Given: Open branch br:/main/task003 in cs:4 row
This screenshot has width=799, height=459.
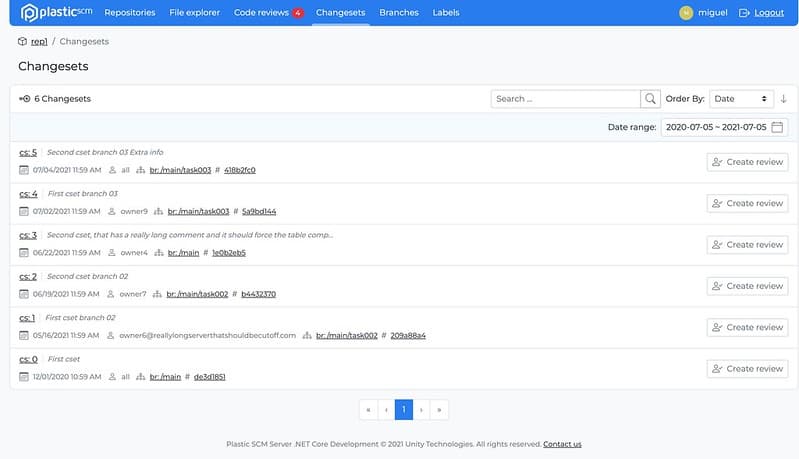Looking at the screenshot, I should point(198,211).
